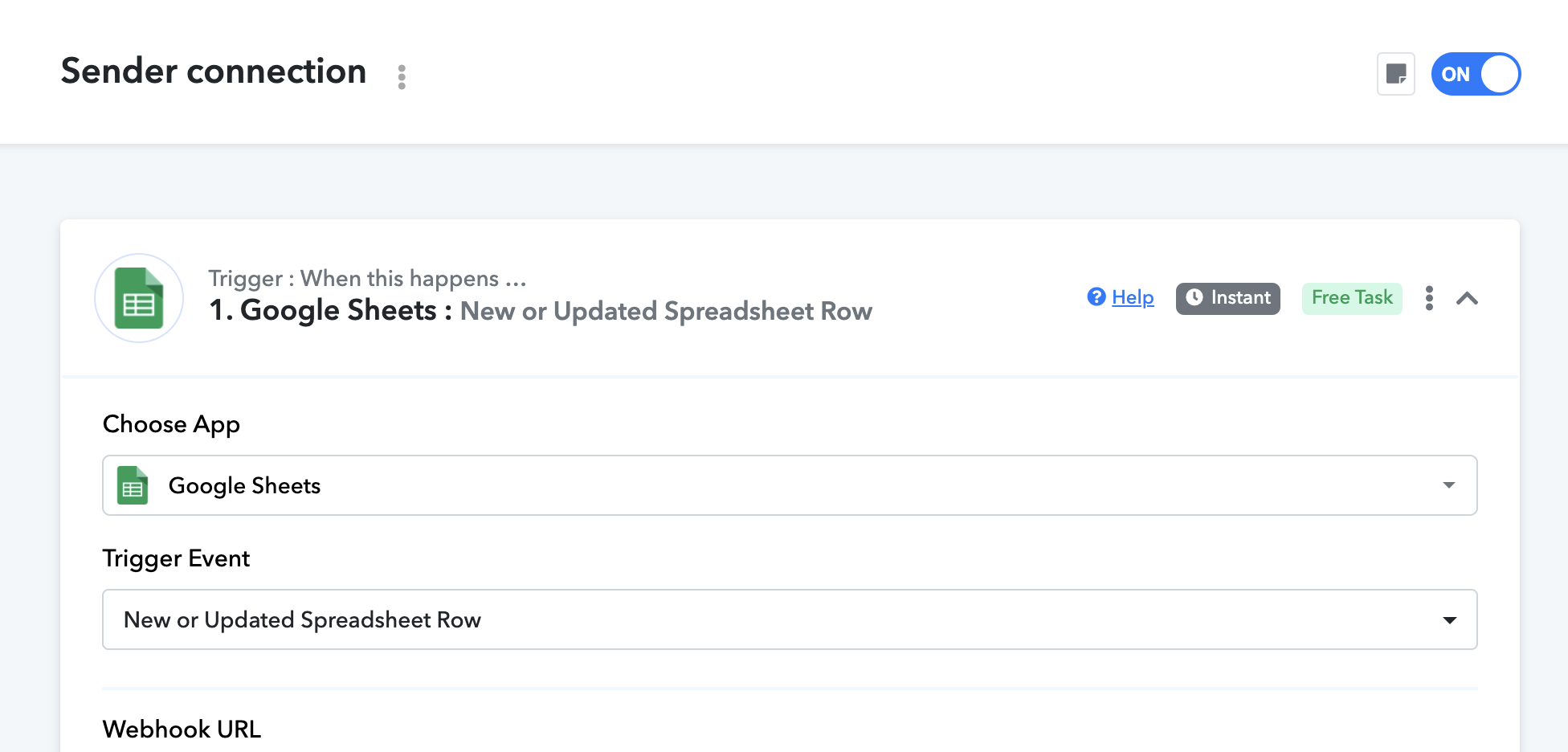Click the blue question mark help icon
Viewport: 1568px width, 752px height.
(x=1096, y=297)
